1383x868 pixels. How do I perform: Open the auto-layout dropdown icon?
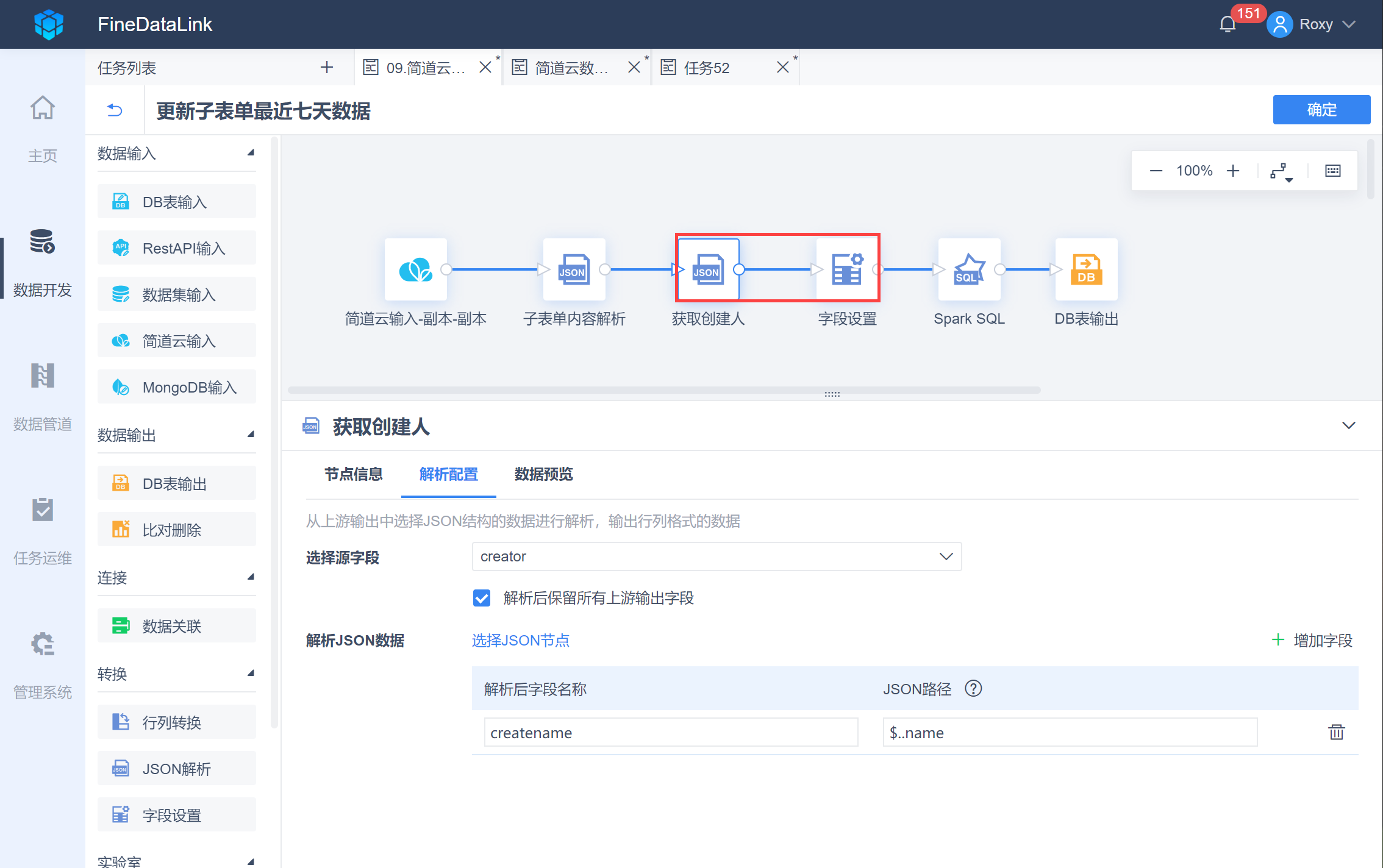(1281, 171)
